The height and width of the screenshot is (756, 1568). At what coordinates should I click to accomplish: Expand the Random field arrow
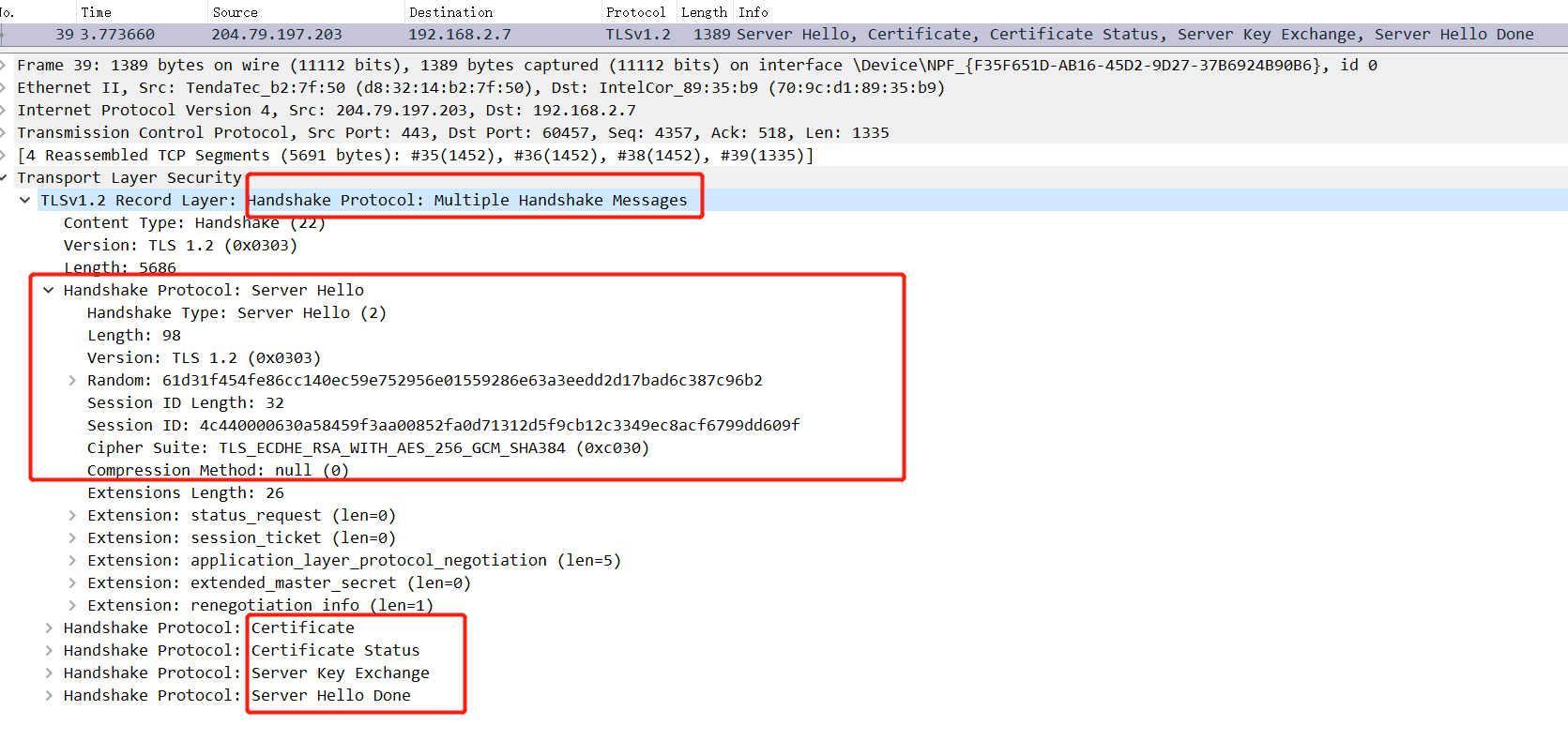tap(72, 381)
